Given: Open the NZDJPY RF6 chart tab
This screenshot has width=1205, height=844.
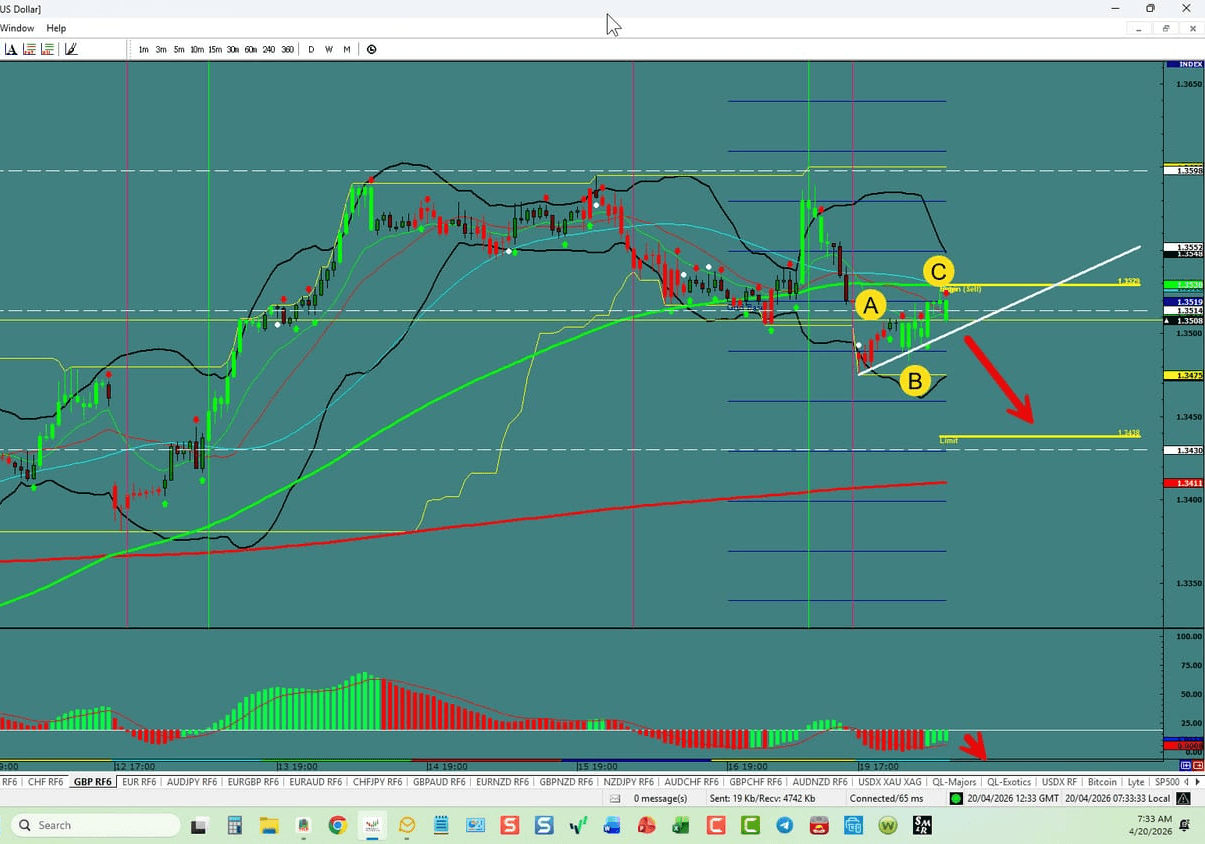Looking at the screenshot, I should coord(630,782).
